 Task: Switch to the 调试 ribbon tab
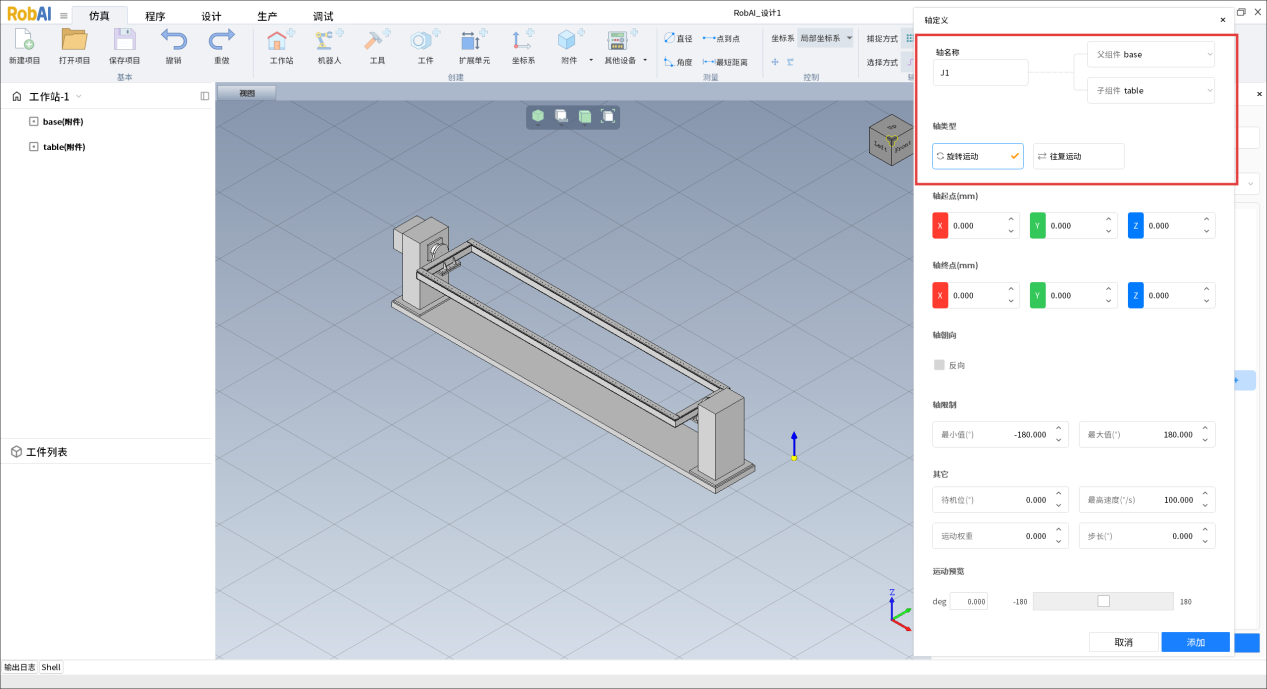click(323, 16)
